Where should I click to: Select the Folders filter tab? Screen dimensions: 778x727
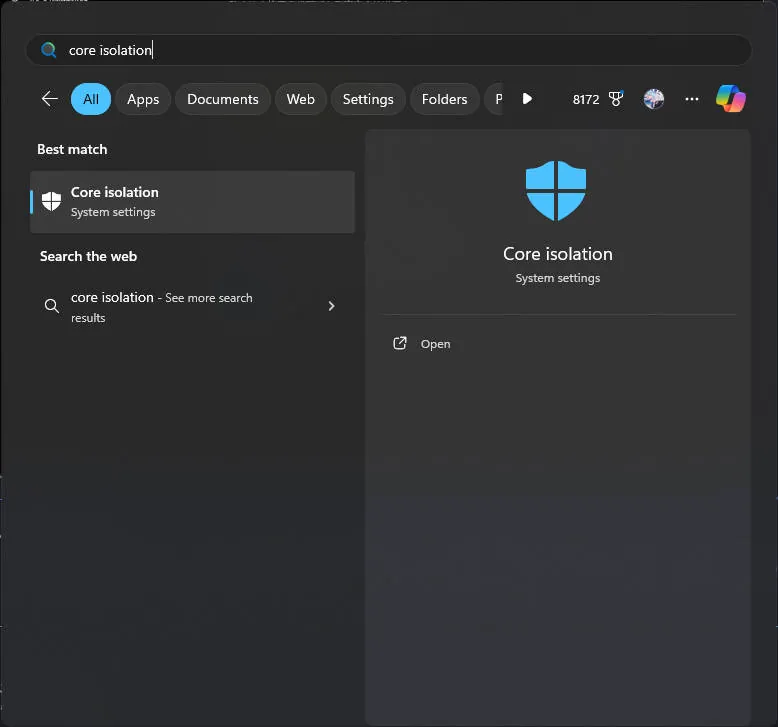pos(444,99)
